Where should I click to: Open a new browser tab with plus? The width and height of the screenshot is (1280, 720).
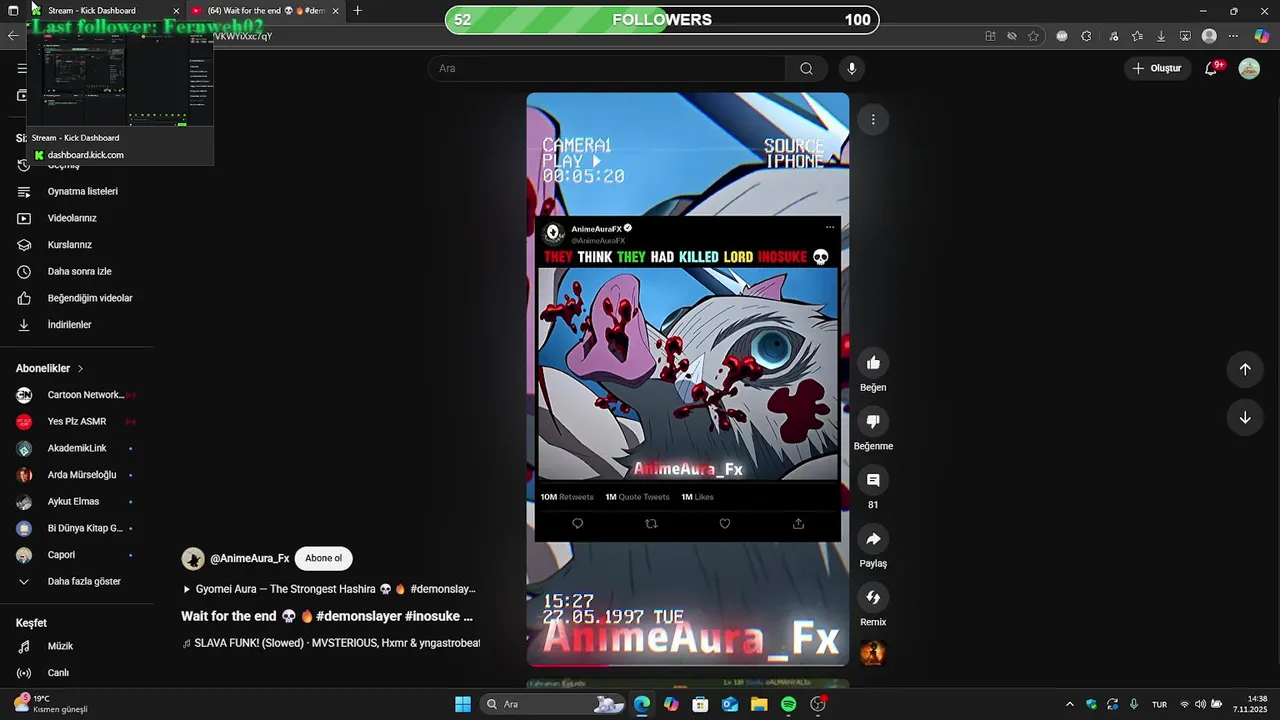pyautogui.click(x=358, y=11)
